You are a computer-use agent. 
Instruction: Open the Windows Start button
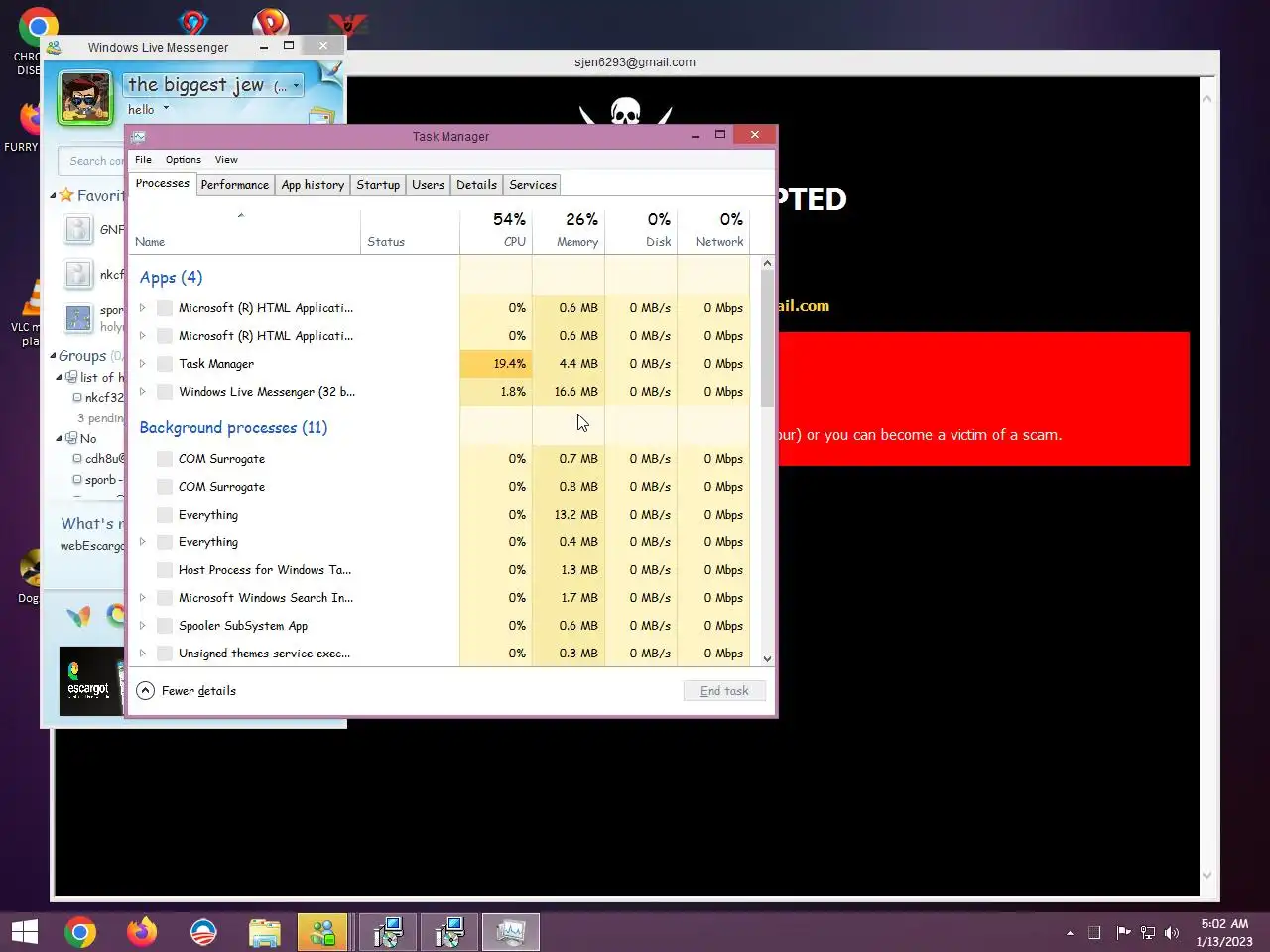pyautogui.click(x=25, y=932)
